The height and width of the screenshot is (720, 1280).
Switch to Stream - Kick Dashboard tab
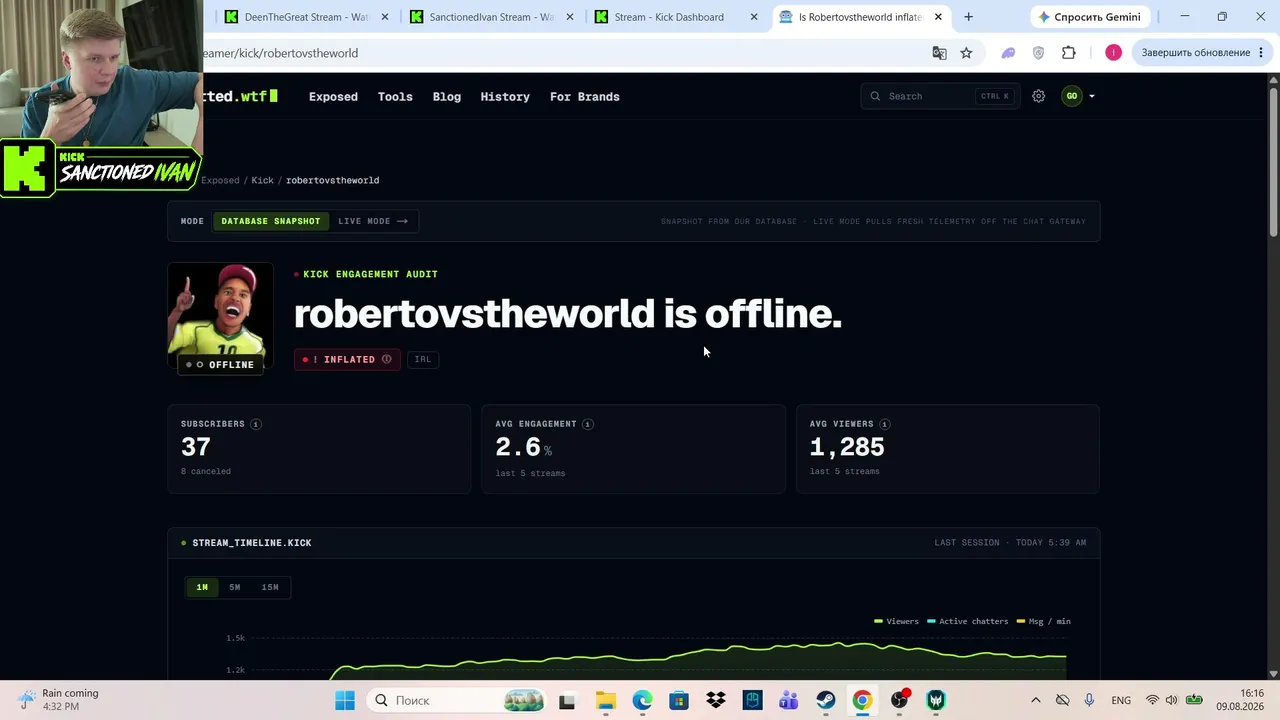pos(677,17)
